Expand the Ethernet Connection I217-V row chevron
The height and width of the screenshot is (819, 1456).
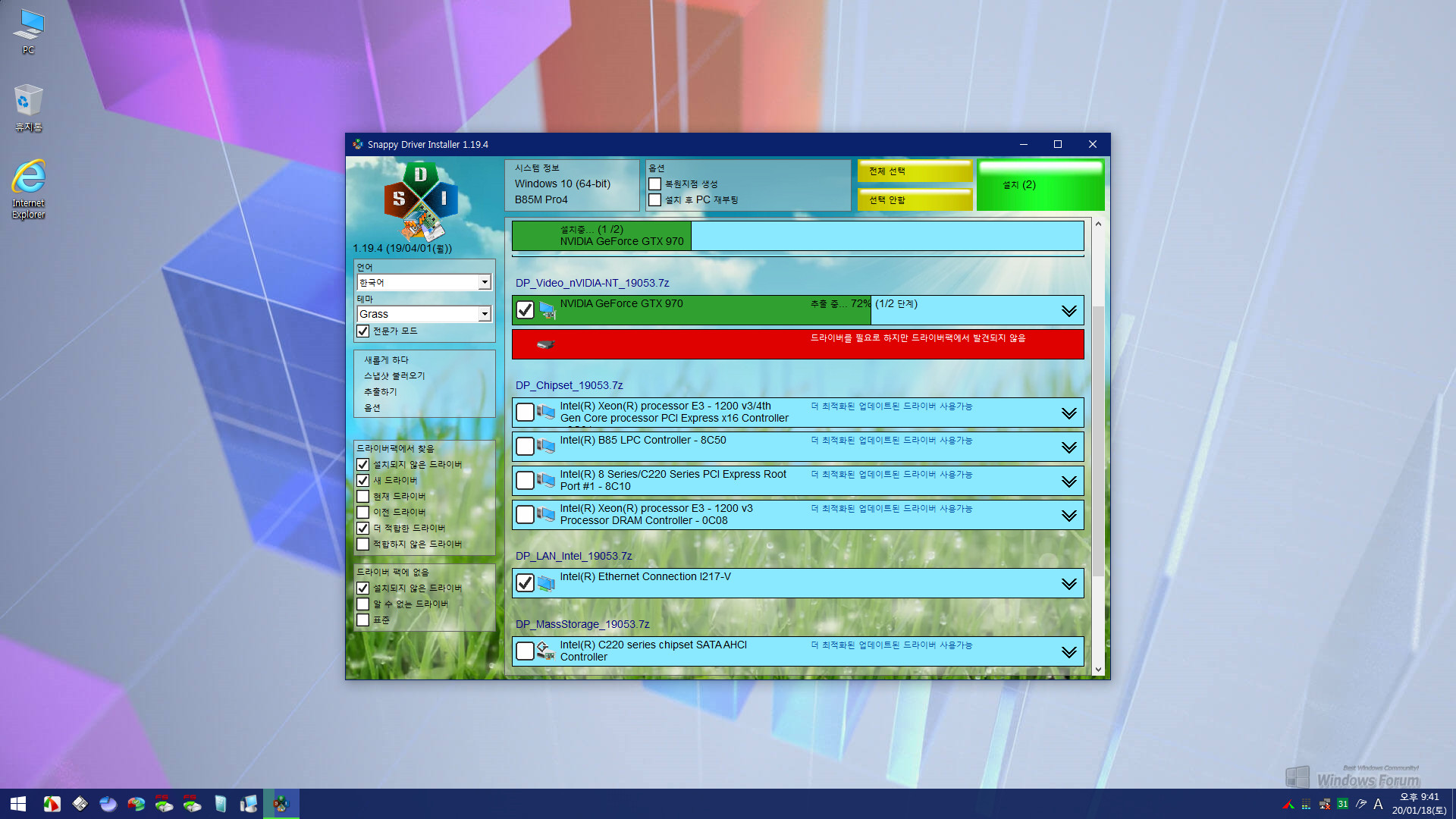(x=1069, y=584)
